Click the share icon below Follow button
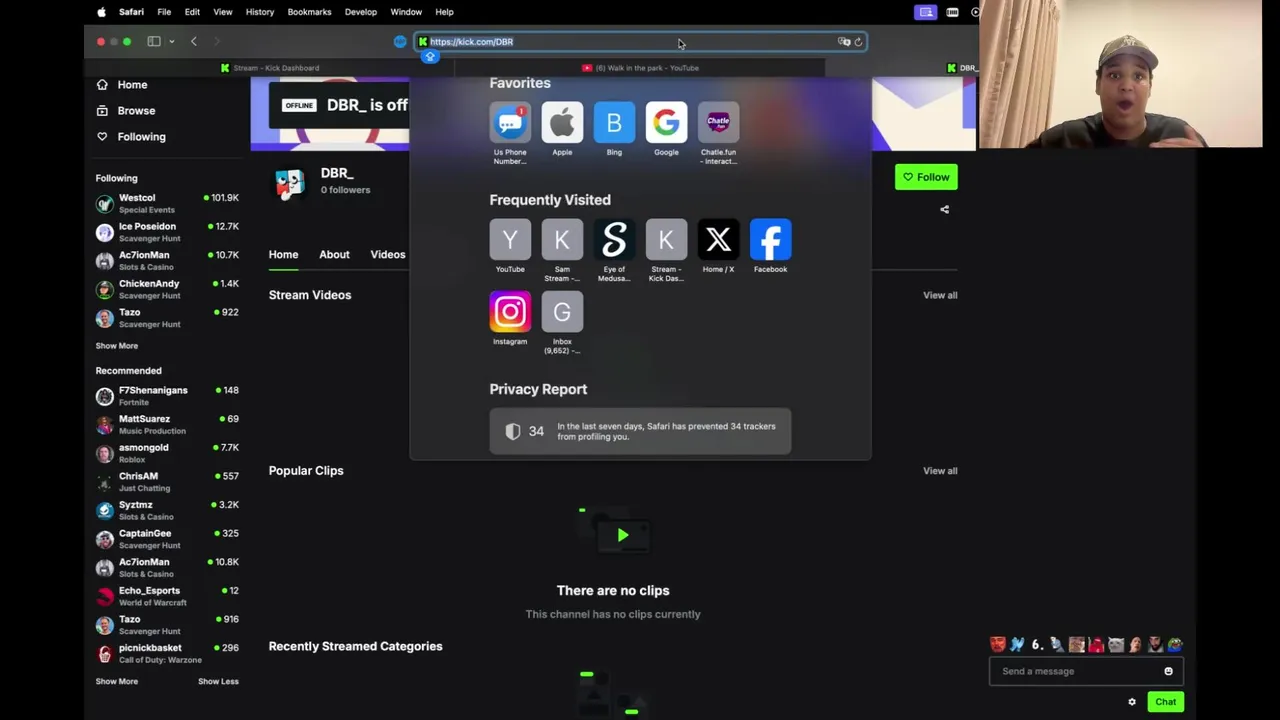Screen dimensions: 1280x720 click(x=944, y=209)
